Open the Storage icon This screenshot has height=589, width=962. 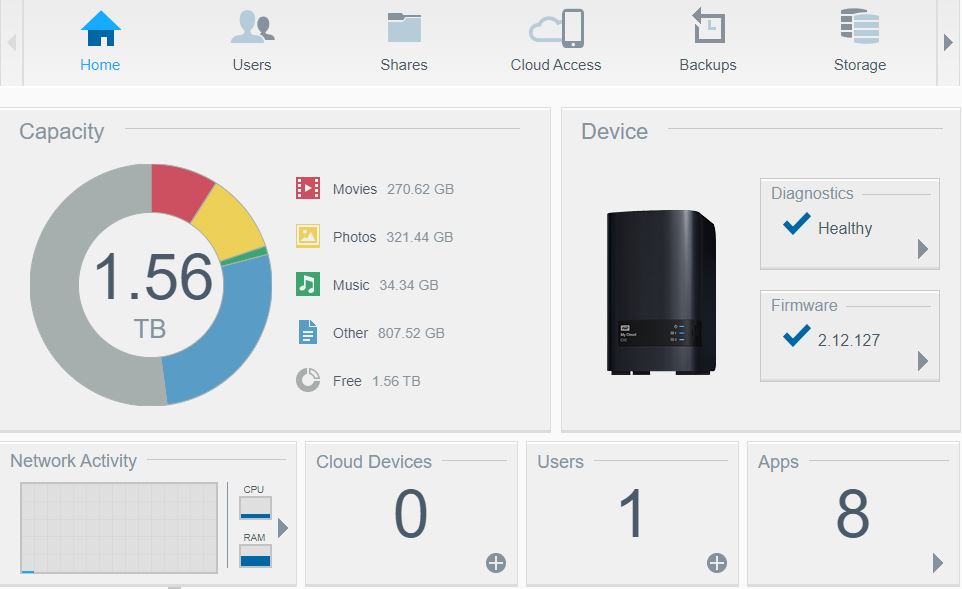(x=860, y=26)
